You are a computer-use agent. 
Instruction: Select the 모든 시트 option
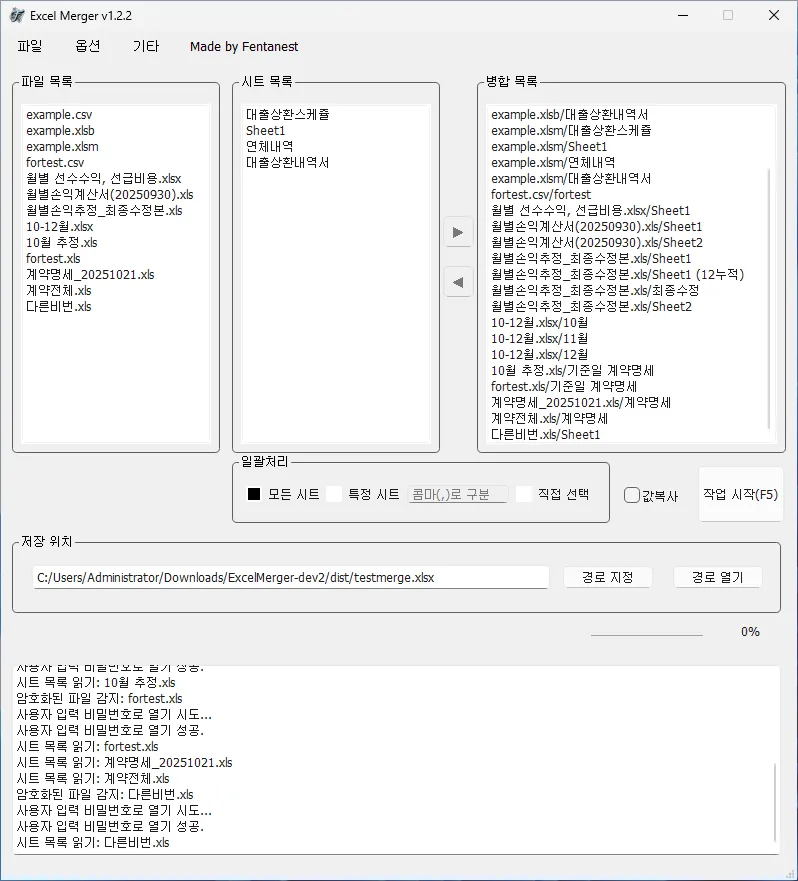[x=254, y=494]
